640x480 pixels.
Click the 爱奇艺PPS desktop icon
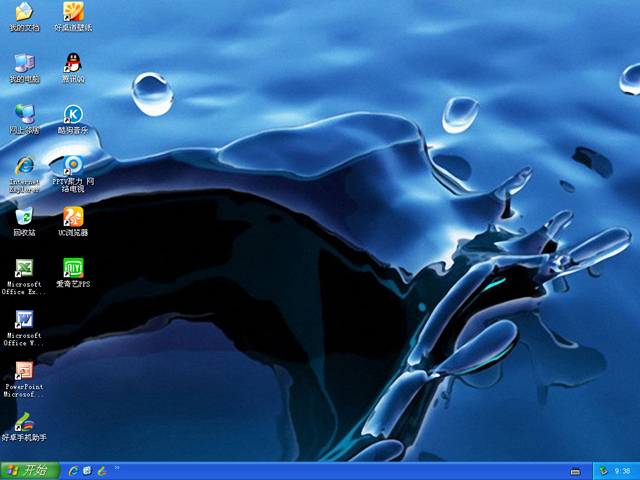(73, 268)
